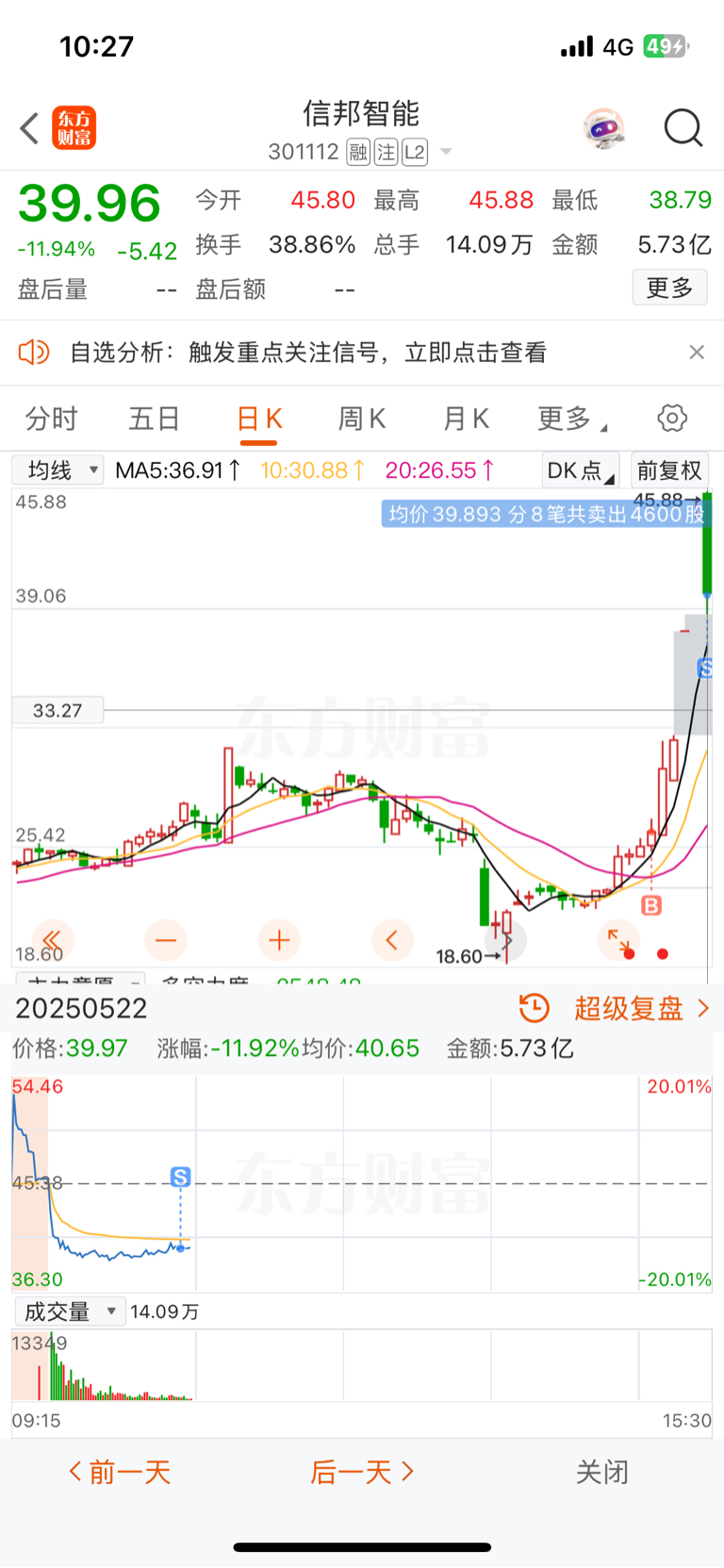Tap the 金额 5.73亿 in quote header

[x=674, y=245]
